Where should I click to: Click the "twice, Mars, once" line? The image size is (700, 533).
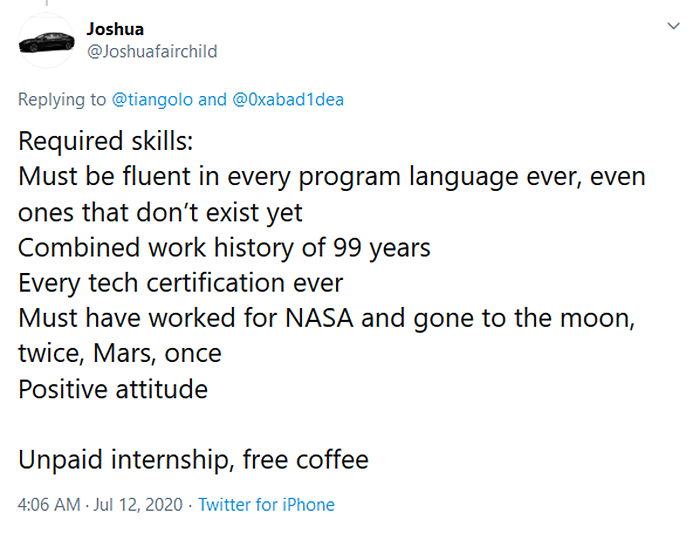(120, 353)
